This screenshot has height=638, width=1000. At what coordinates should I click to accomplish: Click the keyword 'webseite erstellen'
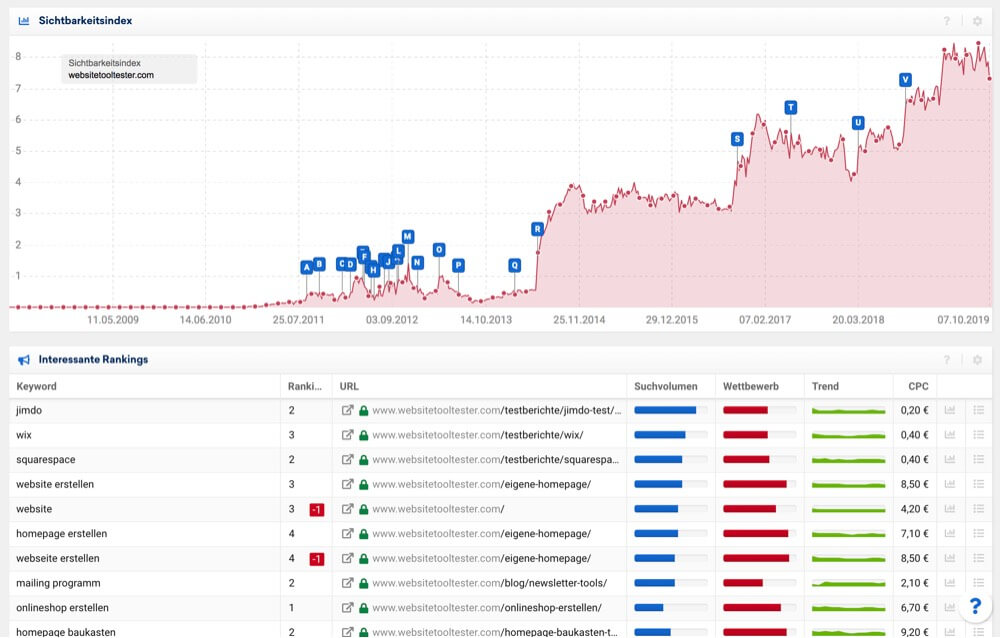tap(57, 558)
